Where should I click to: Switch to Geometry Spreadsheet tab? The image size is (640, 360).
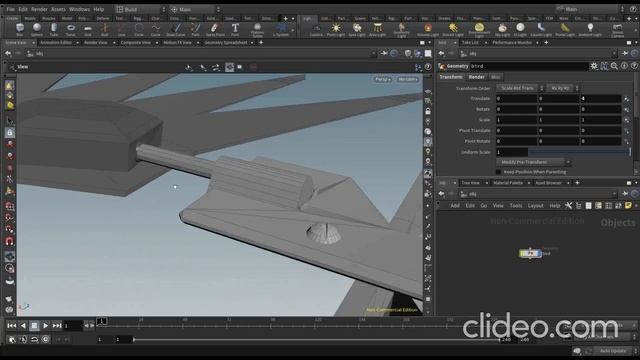226,42
